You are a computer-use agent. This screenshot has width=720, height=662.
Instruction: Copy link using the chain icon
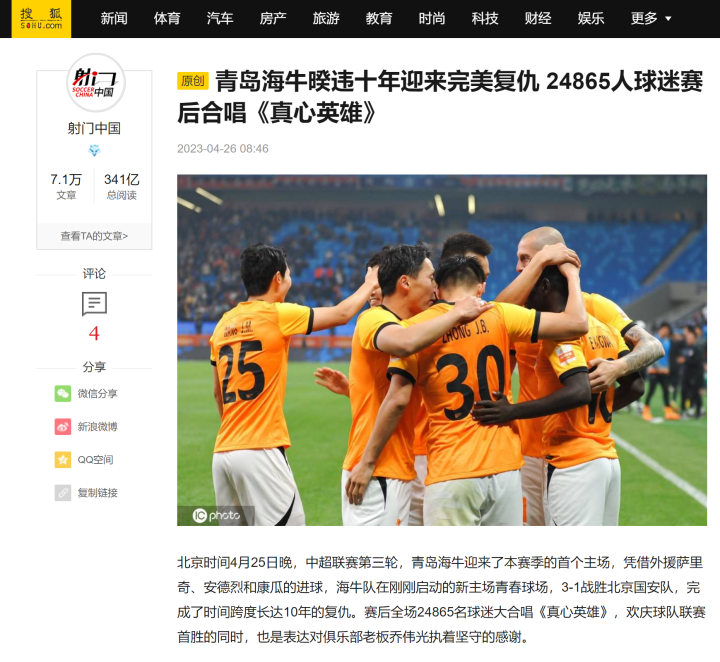coord(63,493)
